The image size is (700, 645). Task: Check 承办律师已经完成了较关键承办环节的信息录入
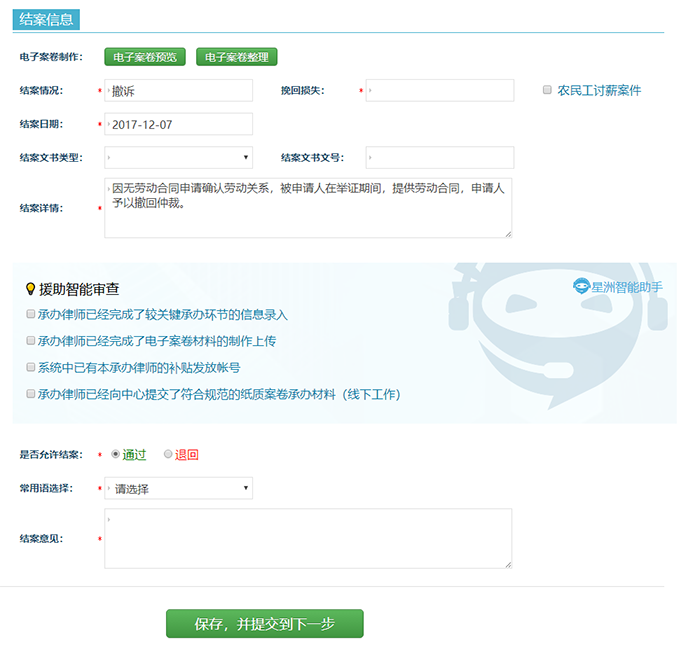click(30, 314)
